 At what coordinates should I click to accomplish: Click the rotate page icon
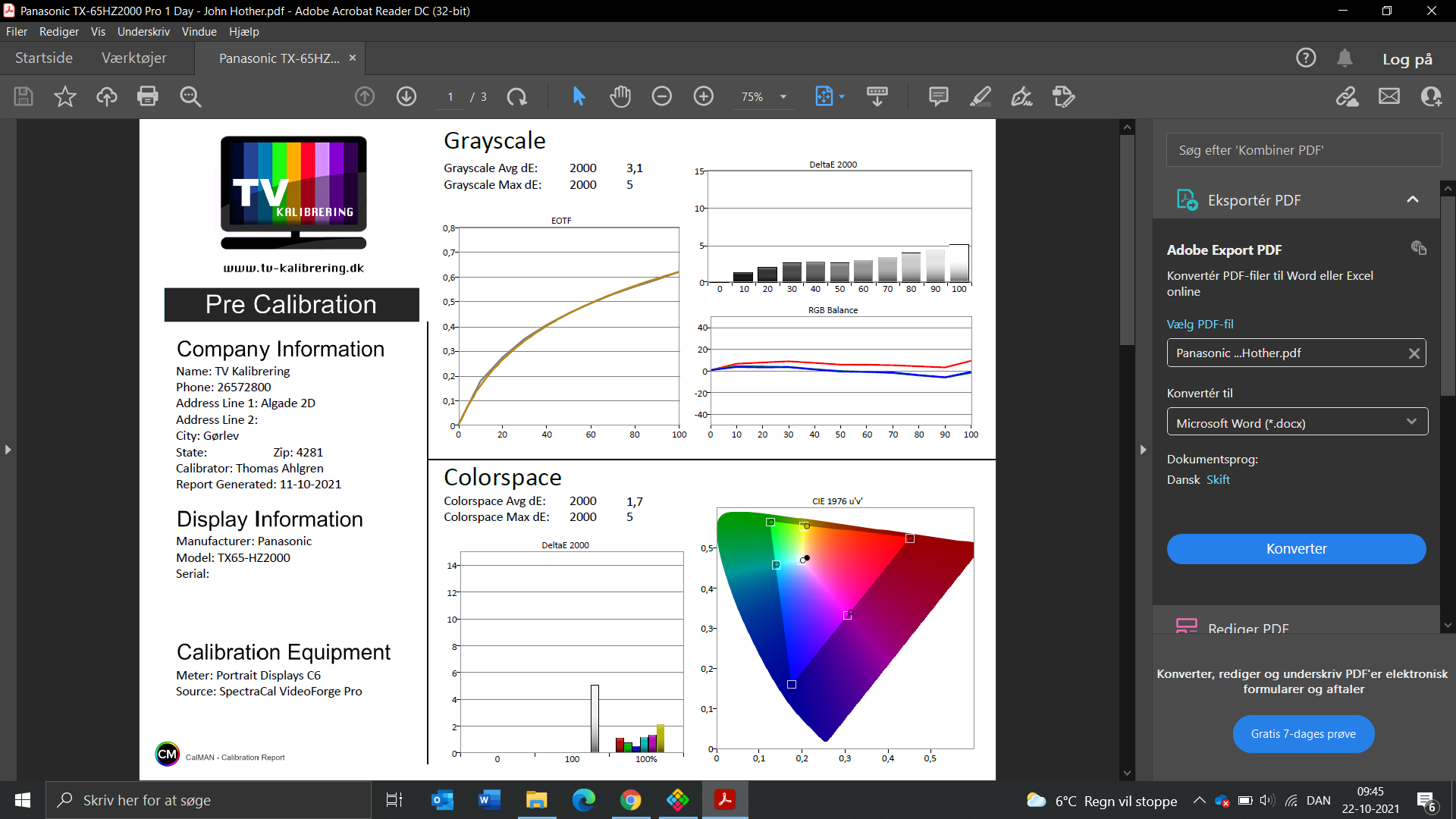tap(517, 96)
